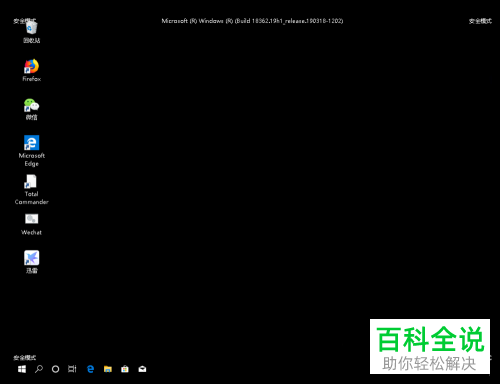Click the 'Firefox' icon label text
This screenshot has height=384, width=500.
point(32,79)
